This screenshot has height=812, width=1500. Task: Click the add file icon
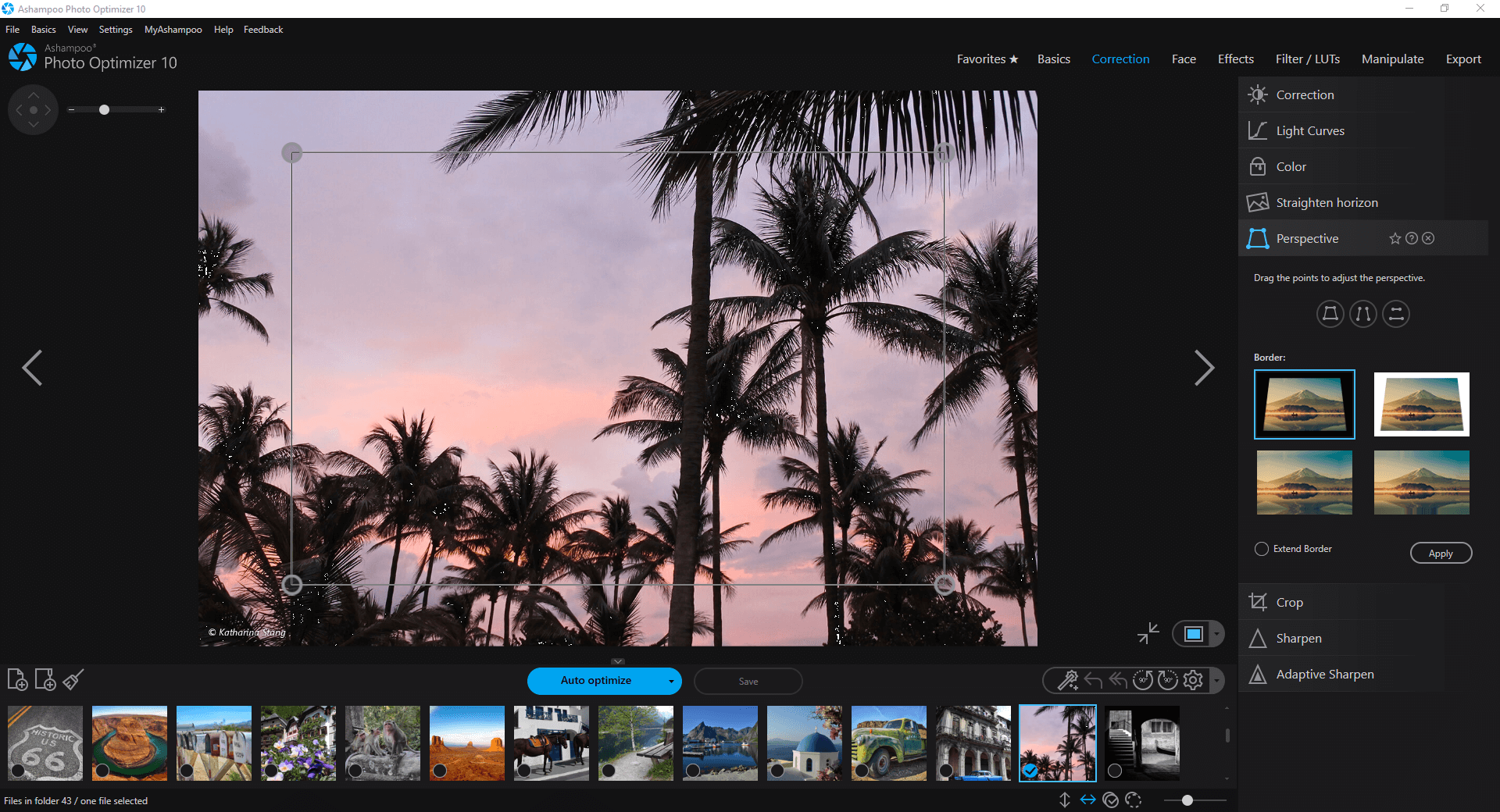pos(17,680)
